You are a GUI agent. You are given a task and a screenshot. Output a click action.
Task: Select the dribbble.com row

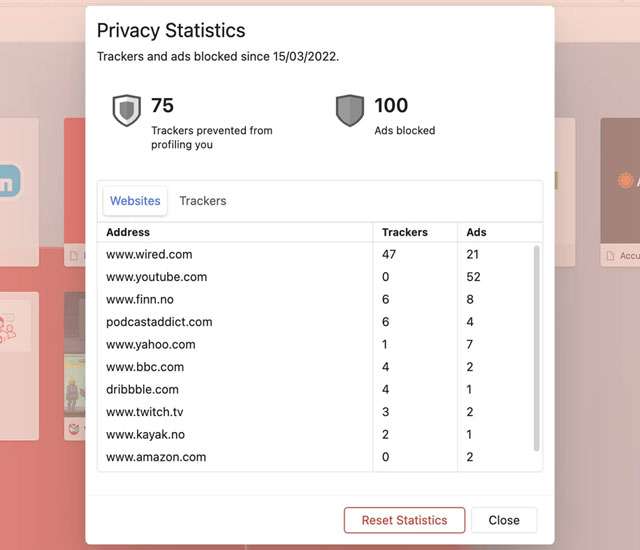click(x=142, y=390)
